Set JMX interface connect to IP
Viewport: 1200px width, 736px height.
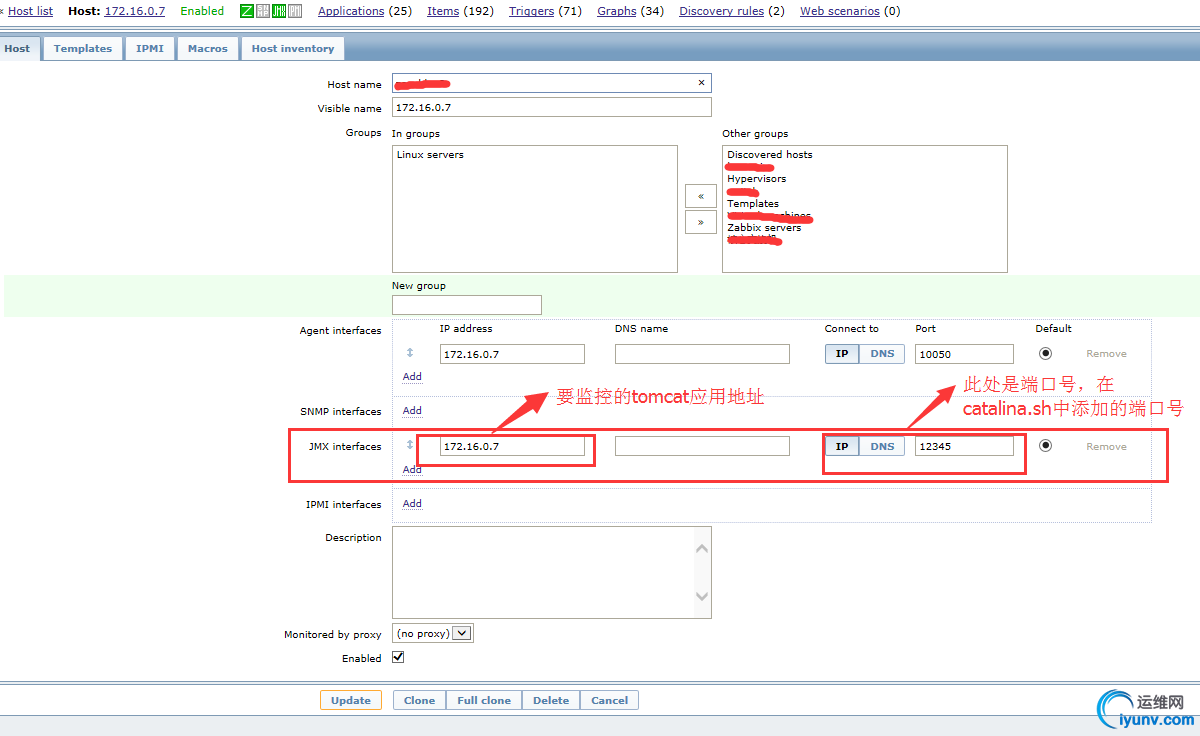coord(842,447)
